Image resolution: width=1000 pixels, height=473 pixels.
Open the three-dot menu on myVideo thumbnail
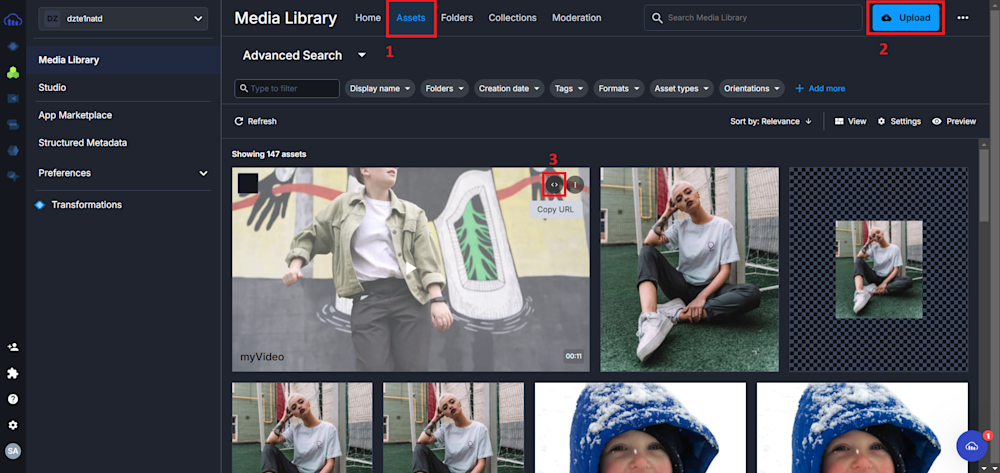point(575,184)
